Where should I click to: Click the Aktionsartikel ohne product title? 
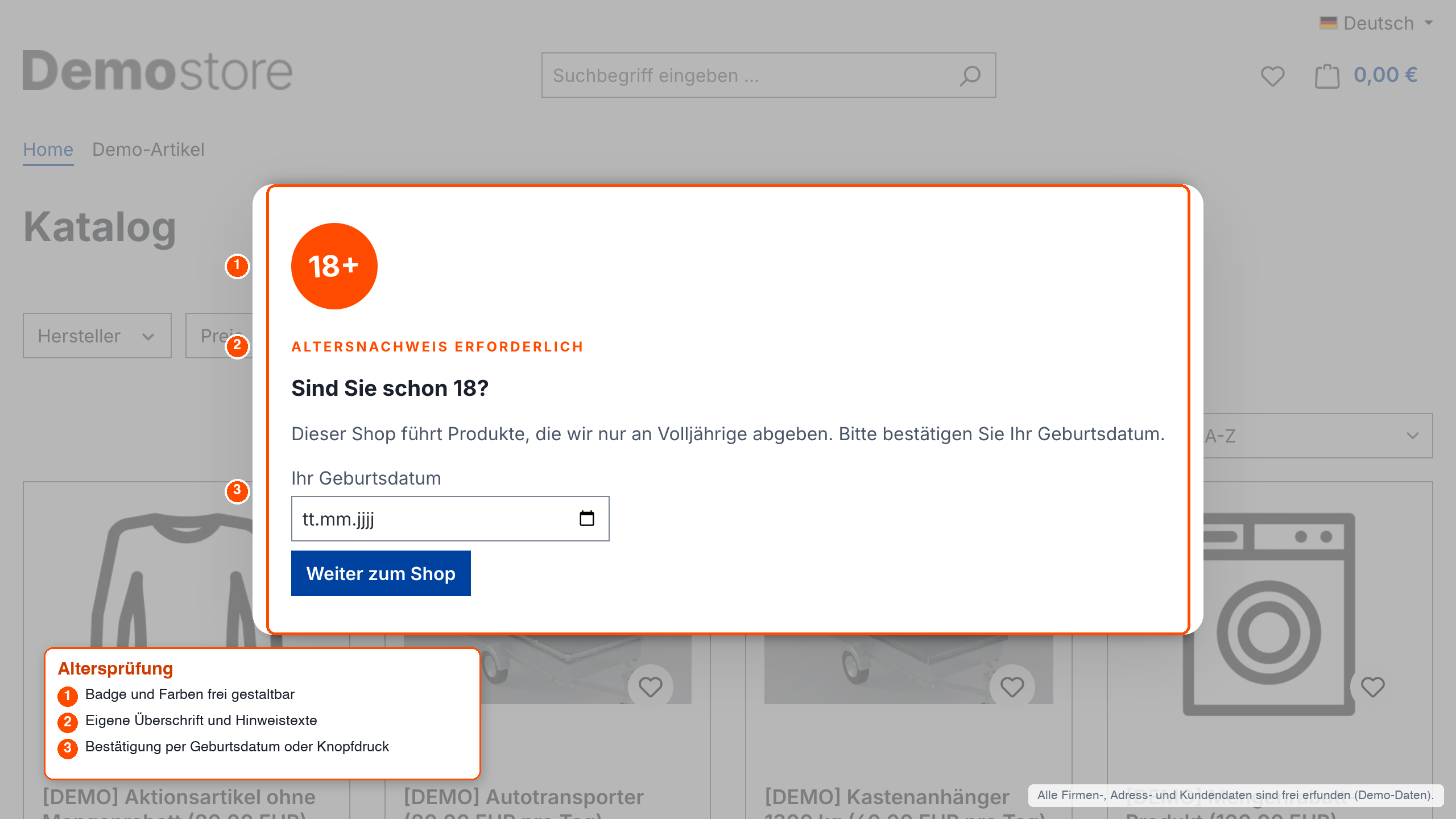coord(179,797)
